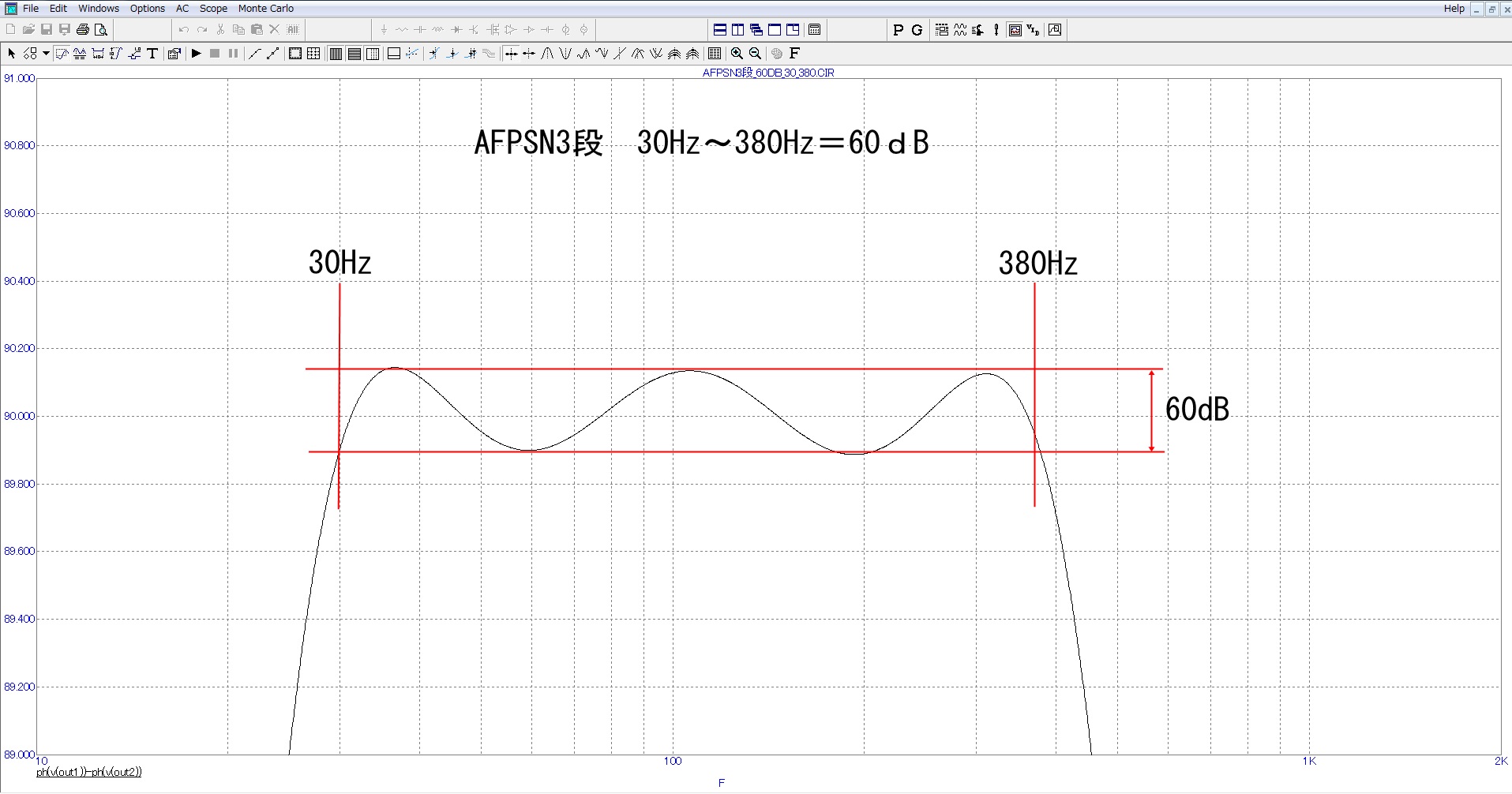Expand the dropdown arrow beside the select tool
This screenshot has width=1512, height=794.
(47, 54)
